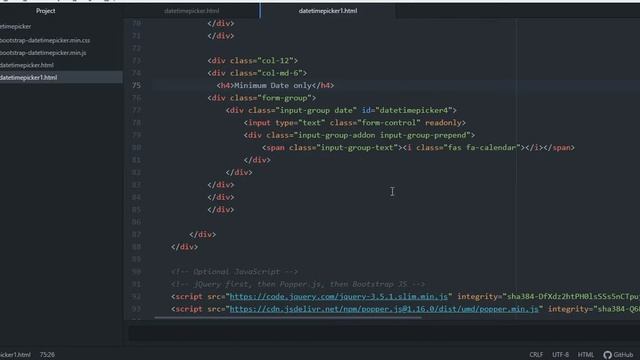640x360 pixels.
Task: Open bootstrap-datetimepicker.min.css in the tree
Action: (x=45, y=40)
